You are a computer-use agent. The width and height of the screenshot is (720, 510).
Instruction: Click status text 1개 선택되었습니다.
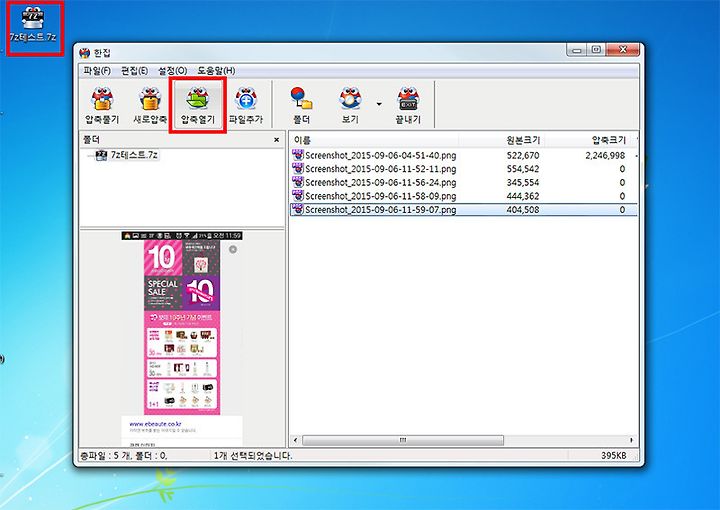coord(253,456)
